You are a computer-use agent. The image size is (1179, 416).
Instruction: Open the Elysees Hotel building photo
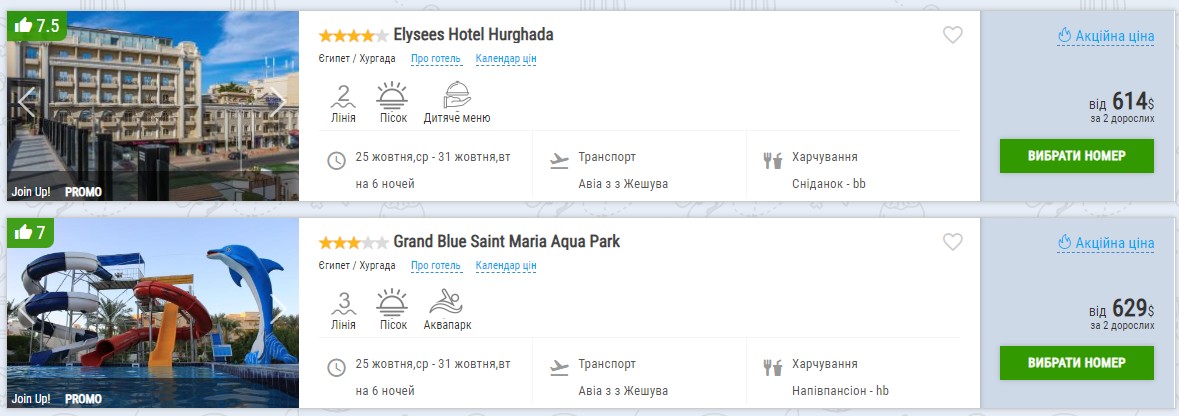153,106
